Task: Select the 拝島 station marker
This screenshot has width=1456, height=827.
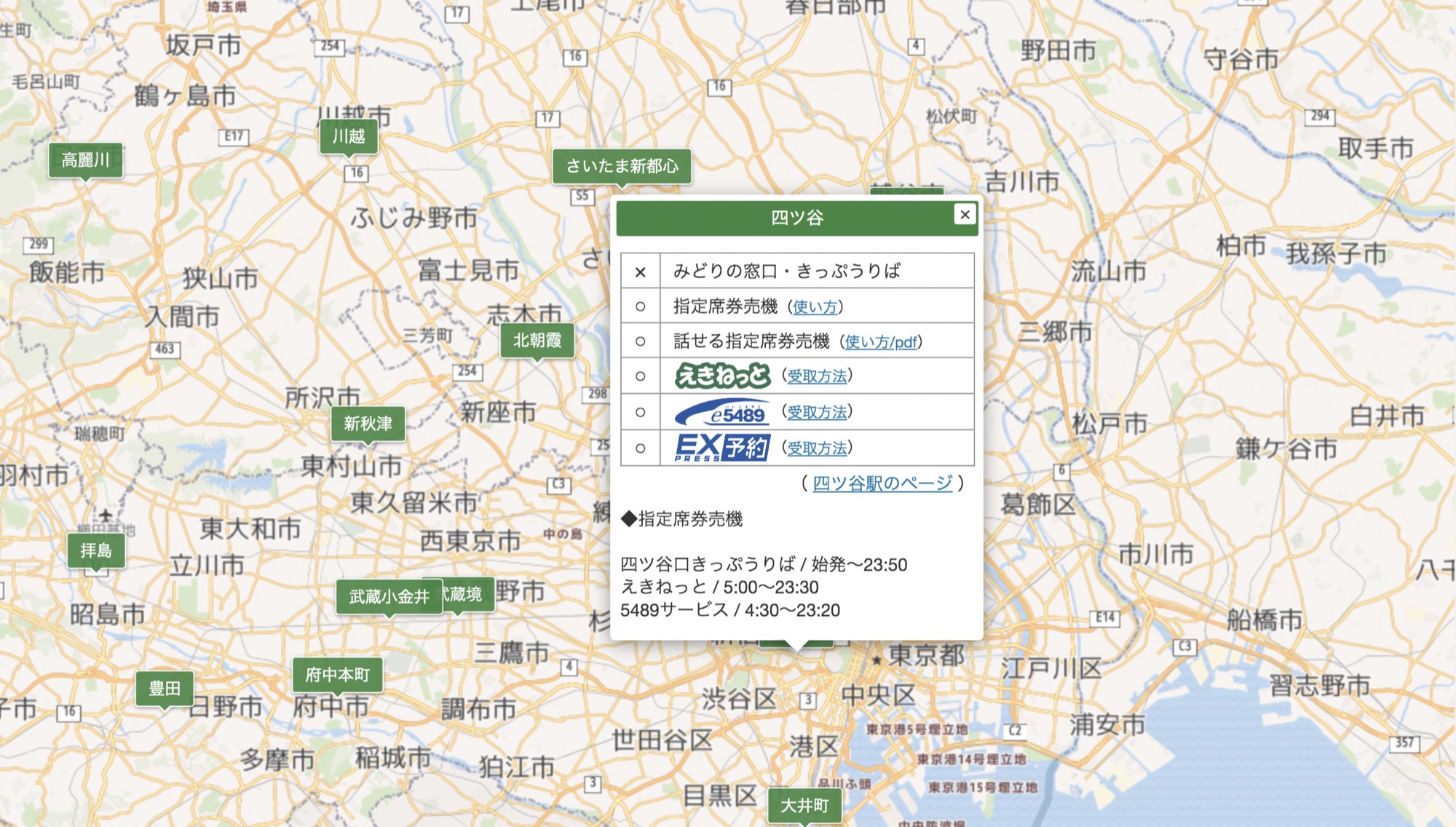Action: point(96,550)
